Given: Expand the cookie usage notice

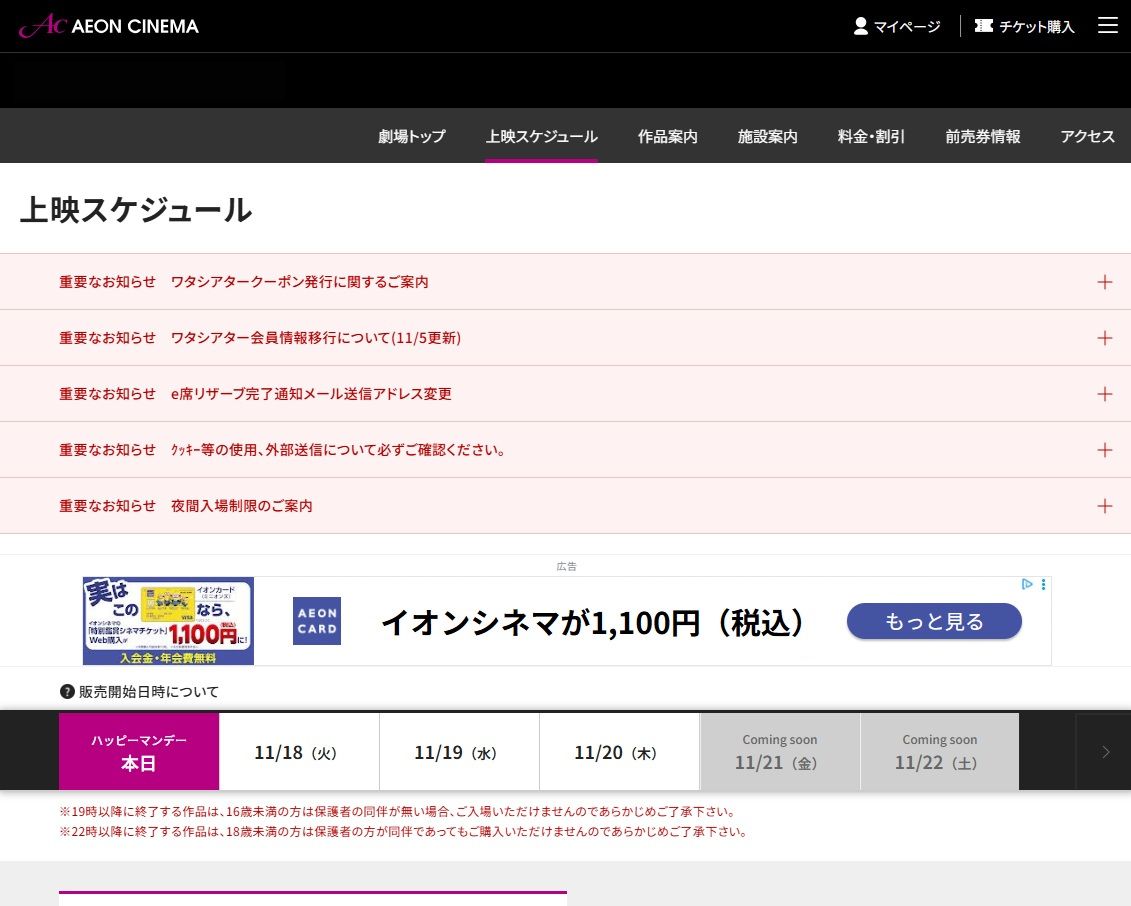Looking at the screenshot, I should point(1104,450).
